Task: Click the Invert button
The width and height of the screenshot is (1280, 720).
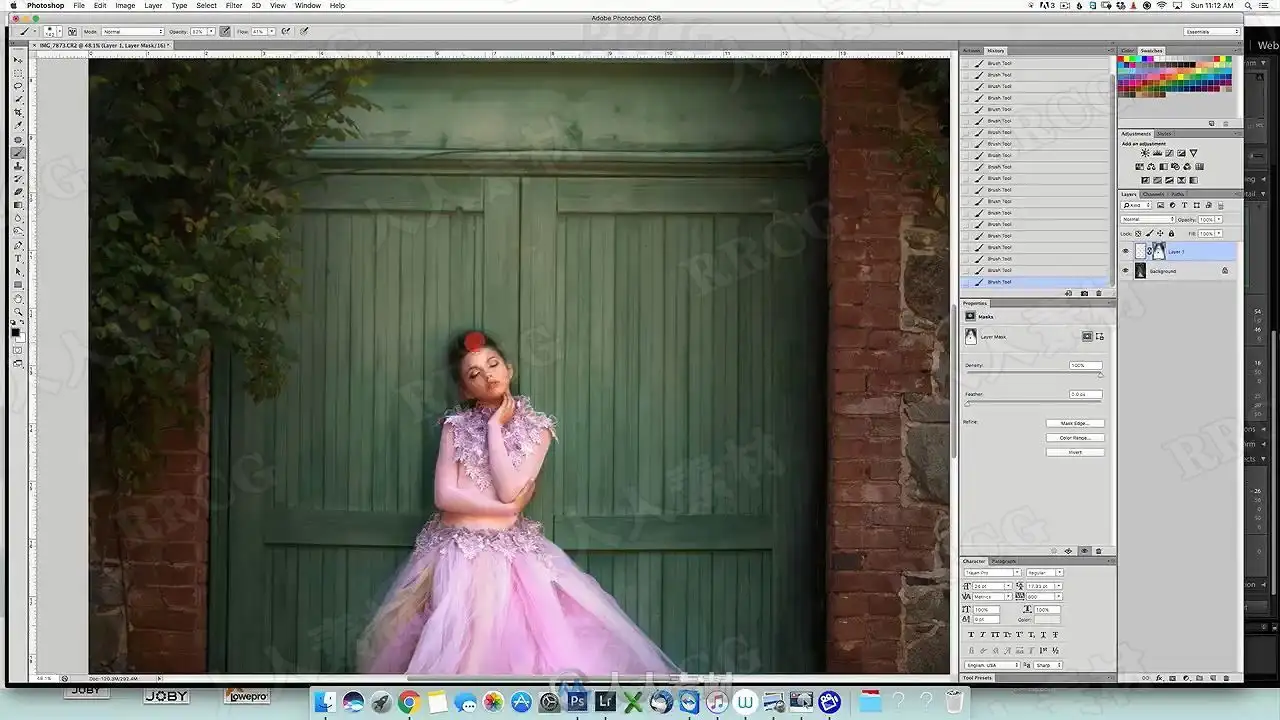Action: (x=1075, y=452)
